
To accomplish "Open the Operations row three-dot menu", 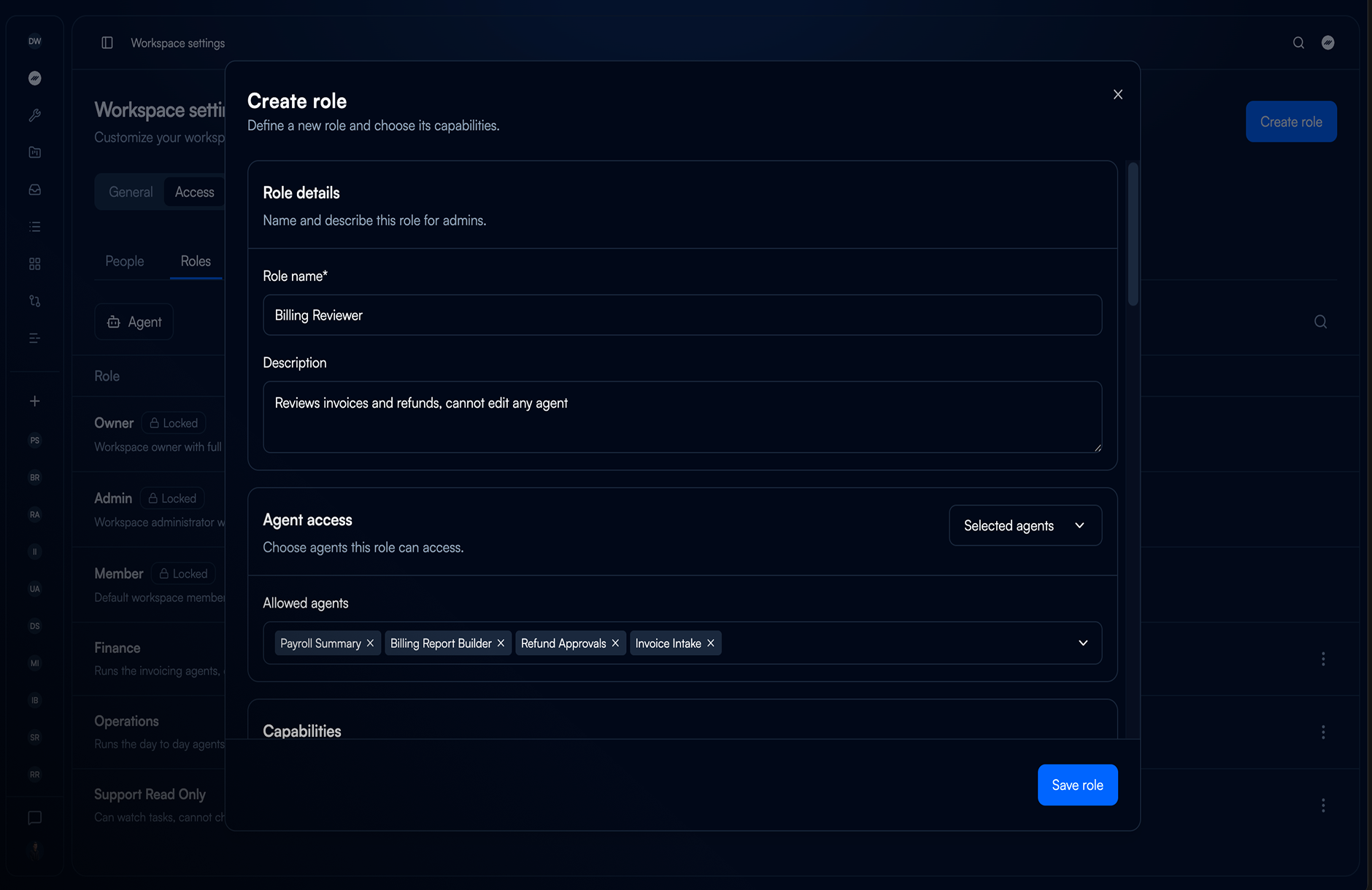I will 1323,732.
